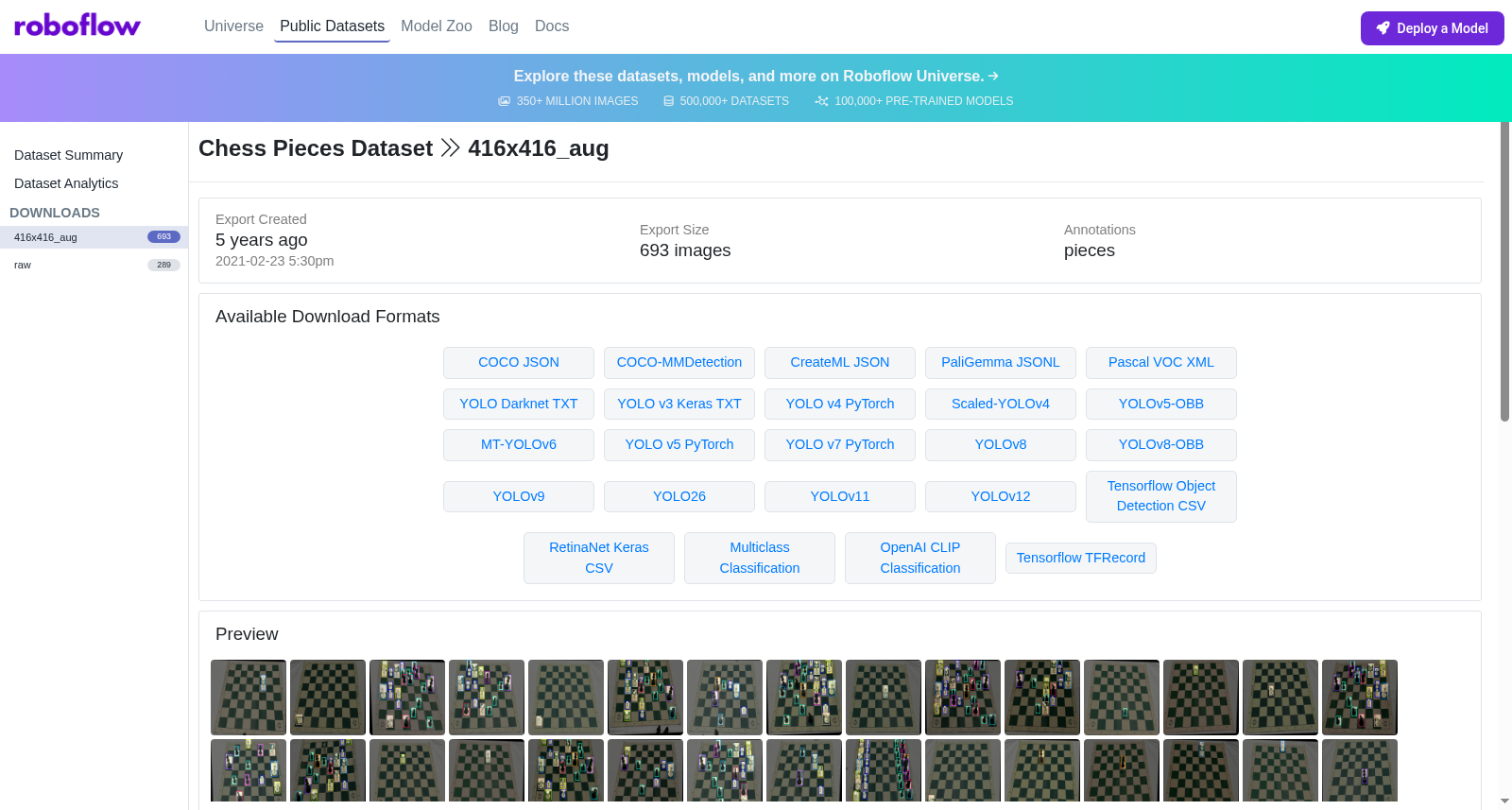Viewport: 1512px width, 810px height.
Task: Select the MT-YOLOv6 format
Action: [x=519, y=445]
